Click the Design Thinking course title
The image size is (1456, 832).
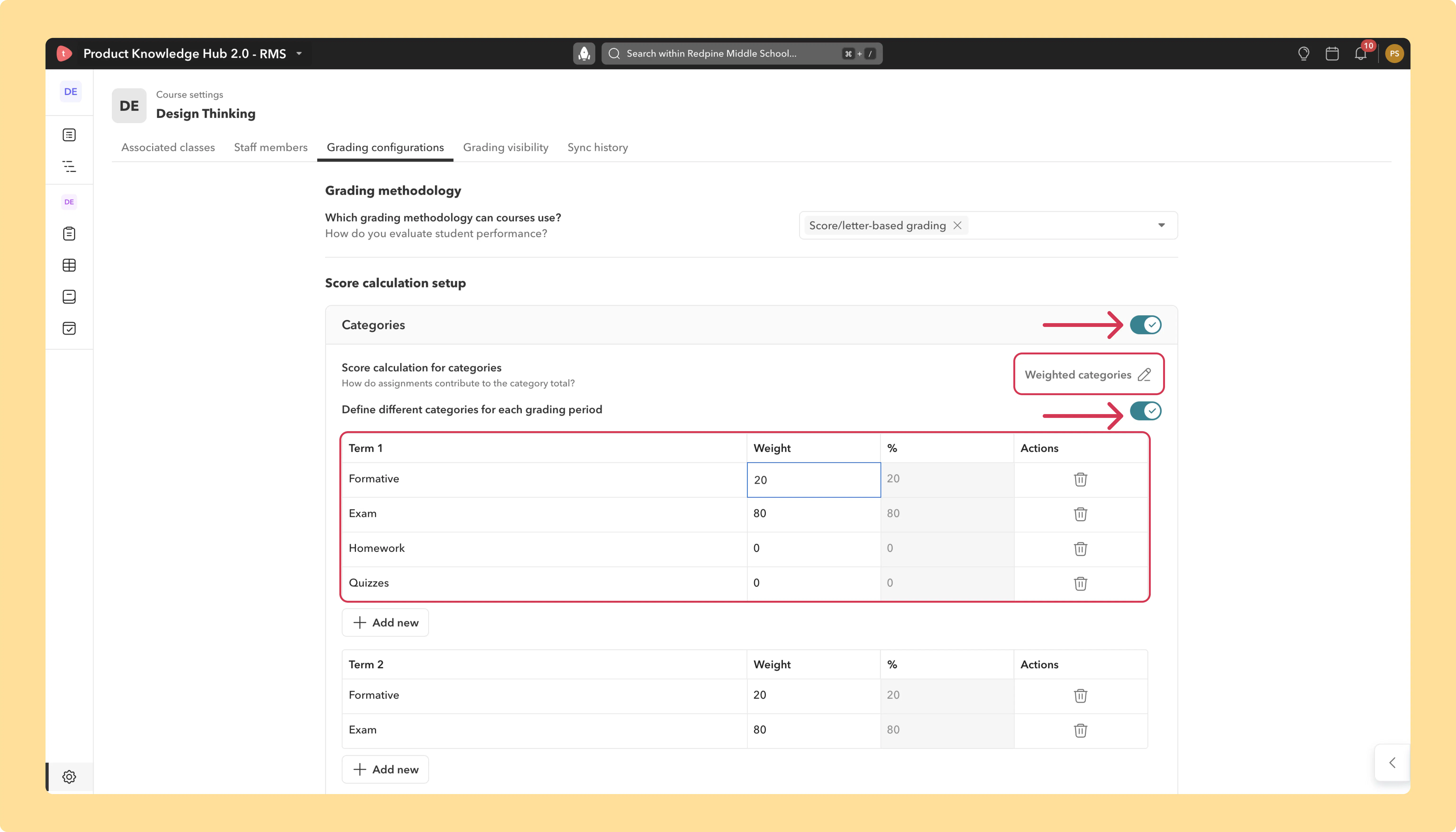(x=206, y=114)
